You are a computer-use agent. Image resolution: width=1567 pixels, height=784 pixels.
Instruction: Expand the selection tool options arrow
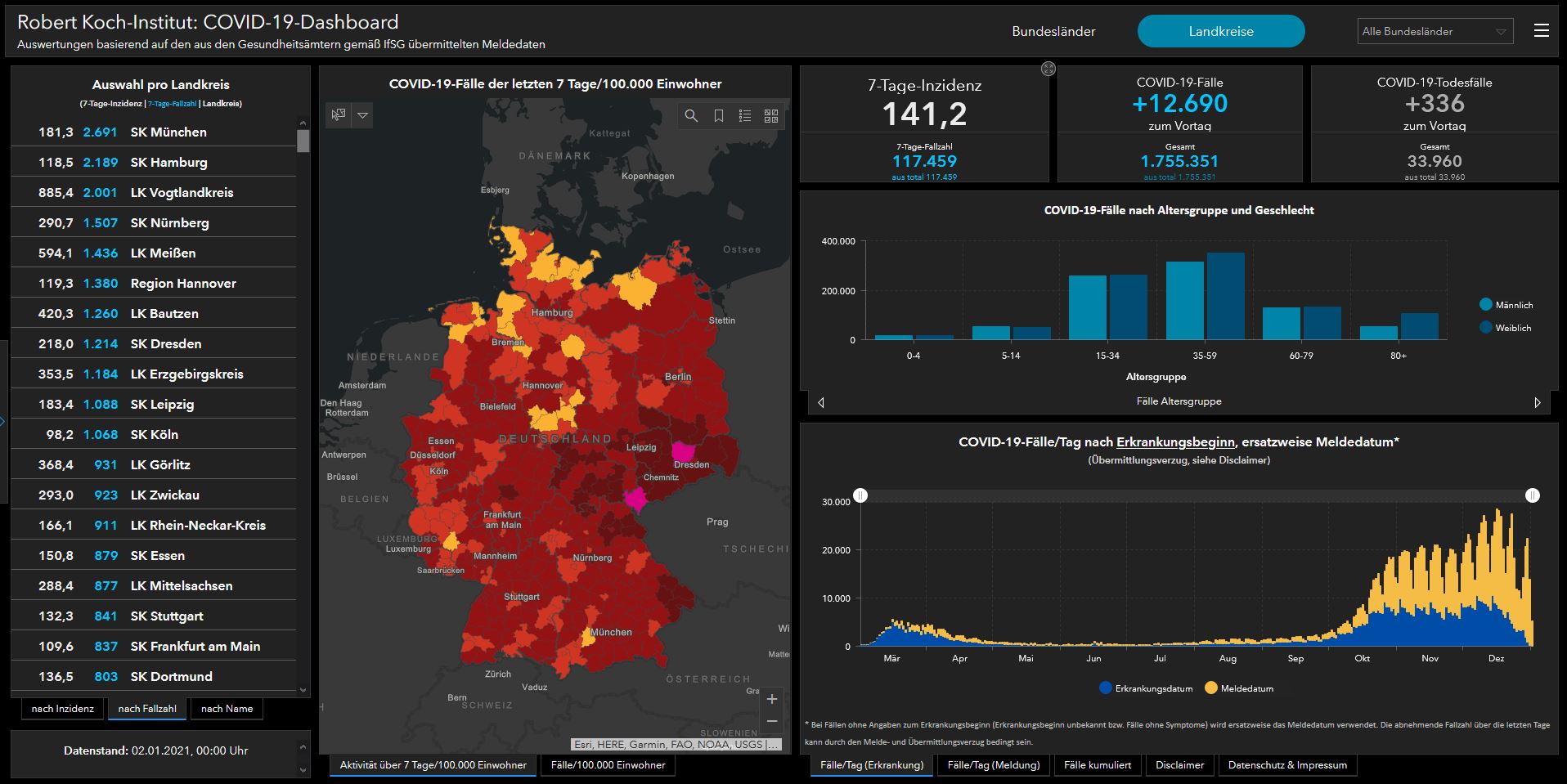point(362,115)
